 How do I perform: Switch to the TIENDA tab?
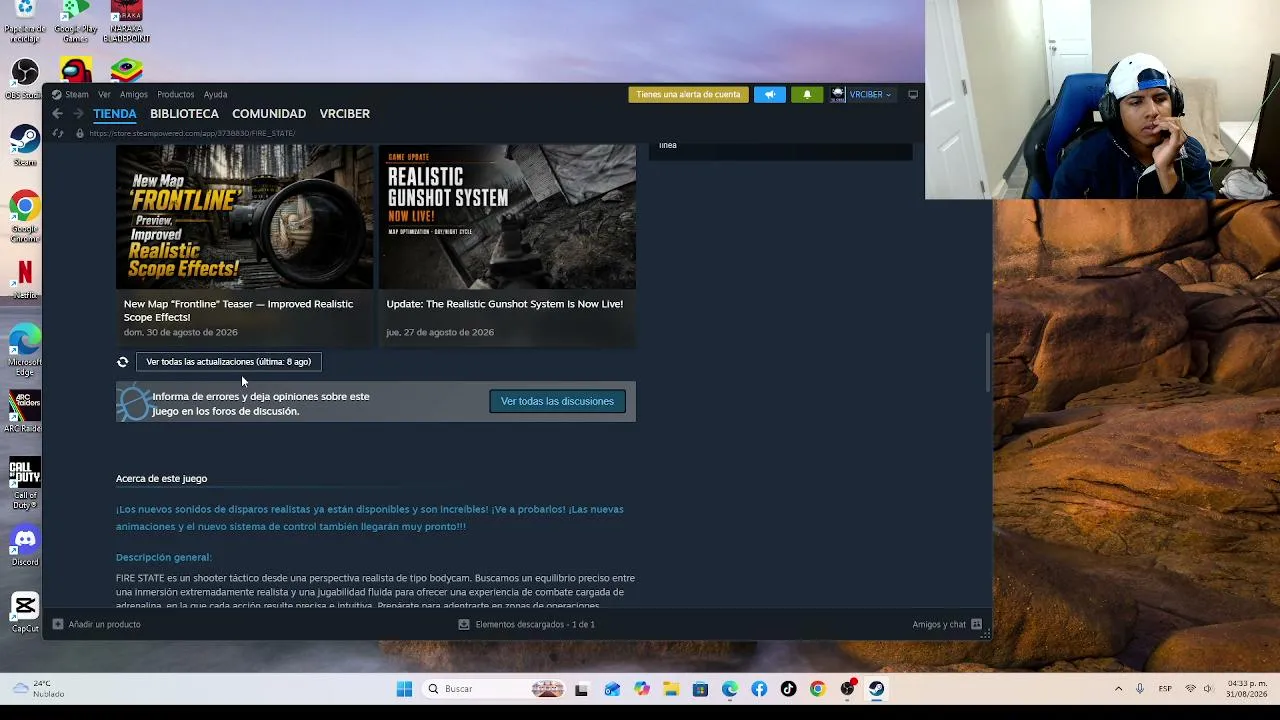pos(115,114)
